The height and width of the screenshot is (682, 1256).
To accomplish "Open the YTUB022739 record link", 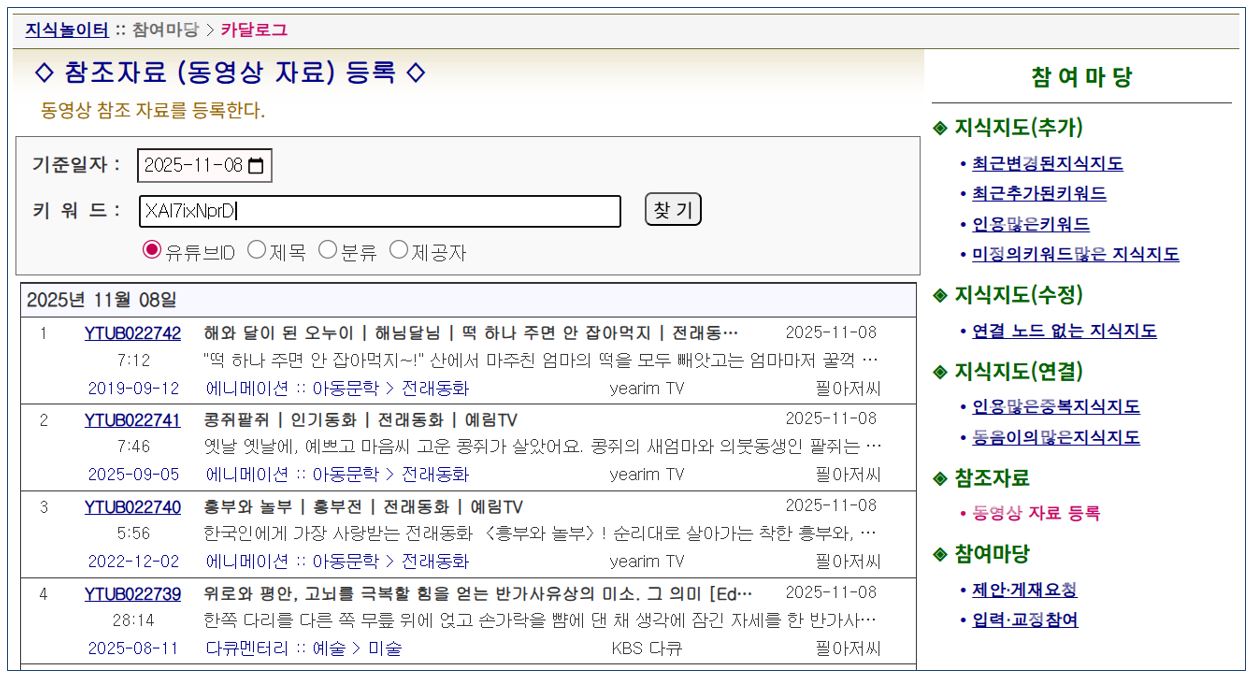I will pyautogui.click(x=133, y=594).
